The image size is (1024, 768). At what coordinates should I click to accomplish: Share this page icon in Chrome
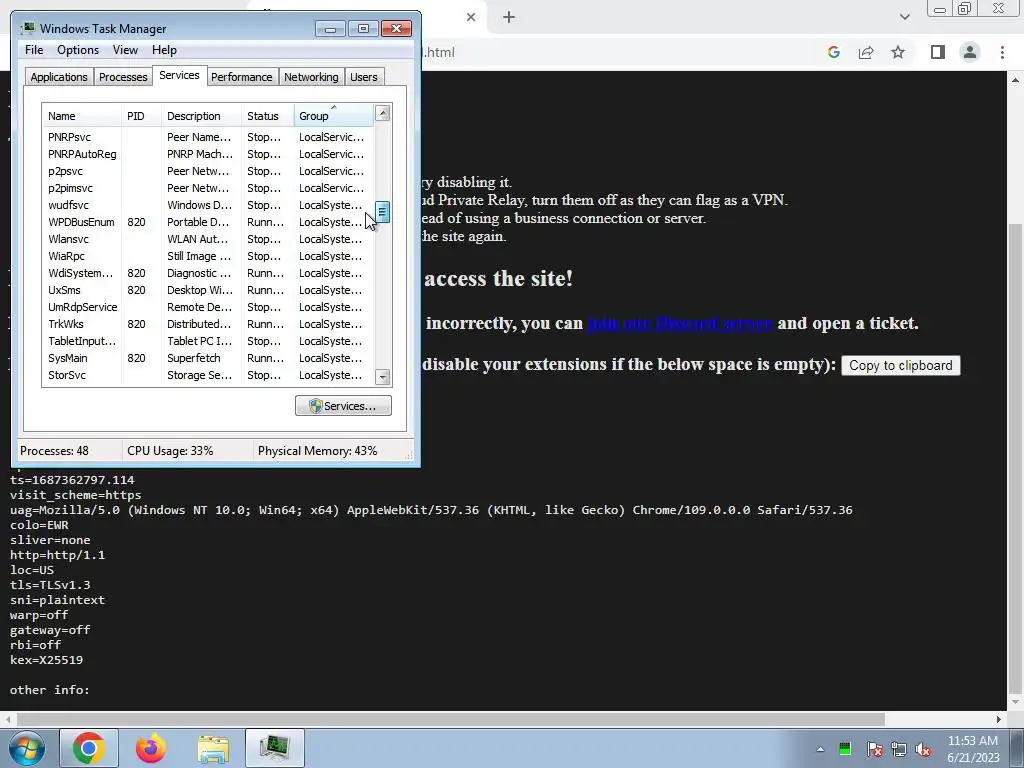click(866, 52)
